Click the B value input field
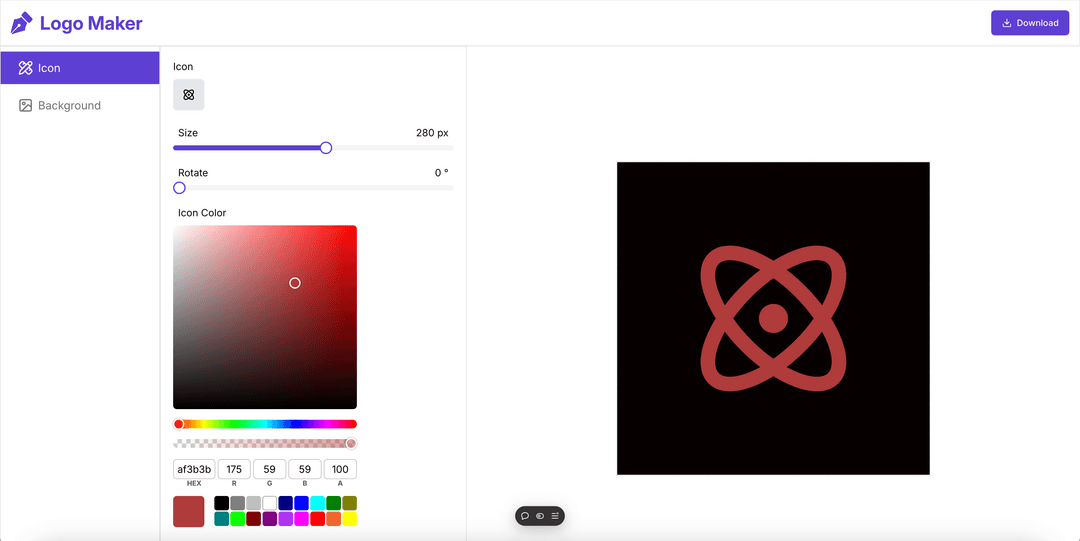Viewport: 1080px width, 541px height. [x=305, y=469]
